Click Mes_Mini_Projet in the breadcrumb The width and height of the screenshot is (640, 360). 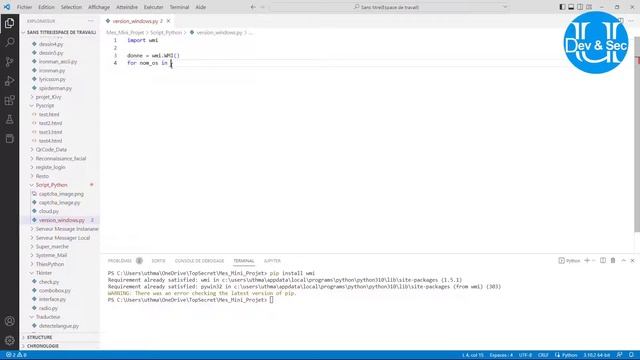(125, 33)
